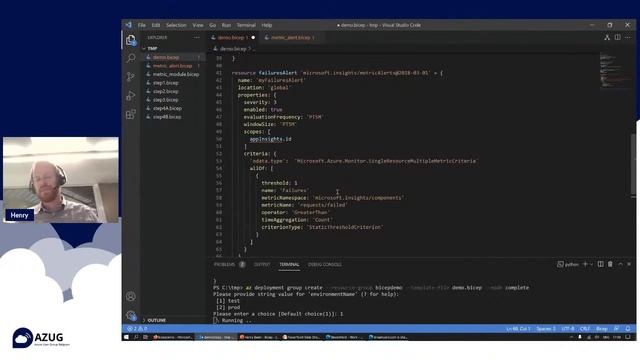Open the Run and Debug view
The height and width of the screenshot is (360, 640).
131,96
